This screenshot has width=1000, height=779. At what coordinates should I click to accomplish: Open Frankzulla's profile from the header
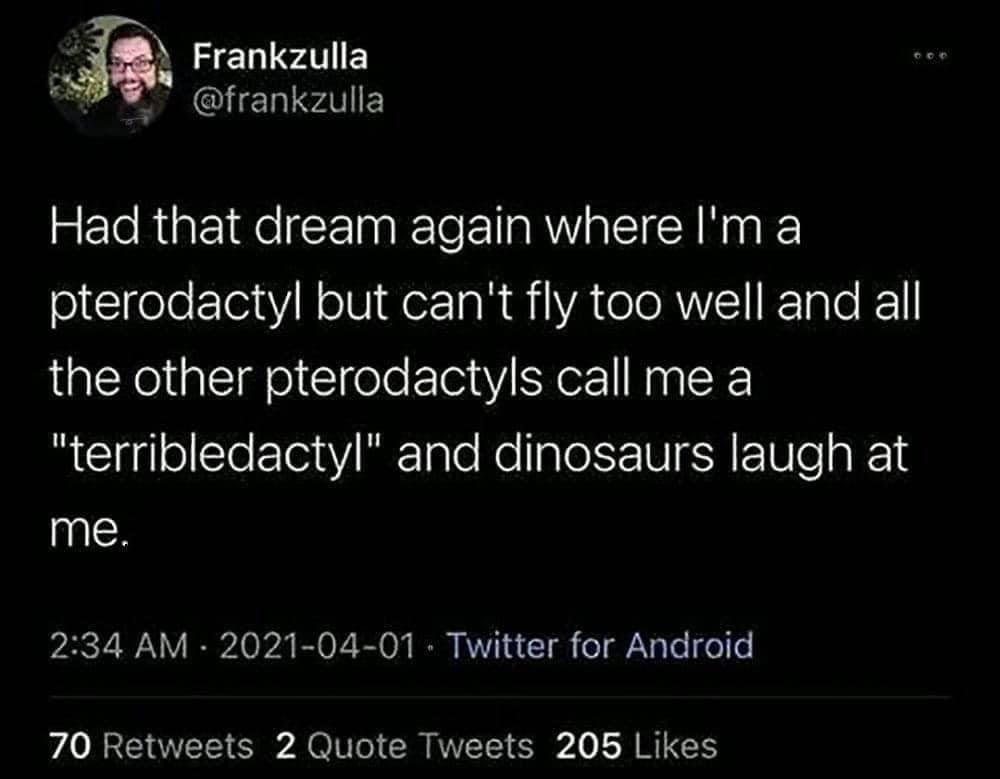(280, 59)
